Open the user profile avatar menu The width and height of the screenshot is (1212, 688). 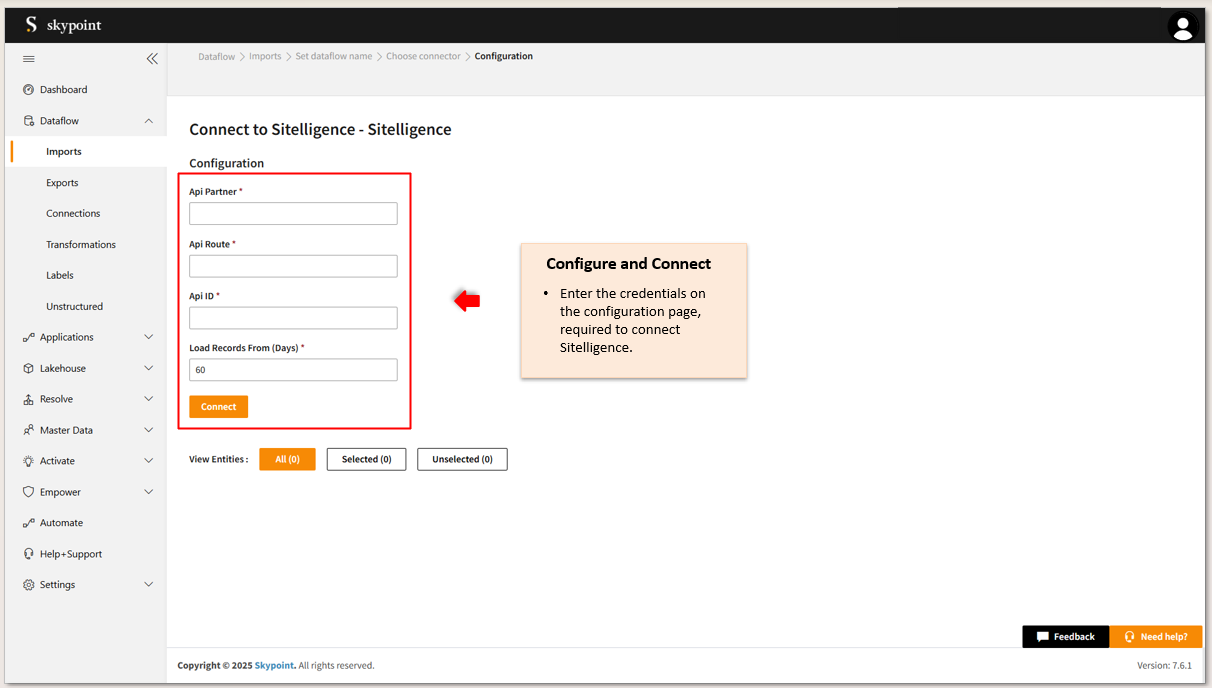tap(1183, 27)
